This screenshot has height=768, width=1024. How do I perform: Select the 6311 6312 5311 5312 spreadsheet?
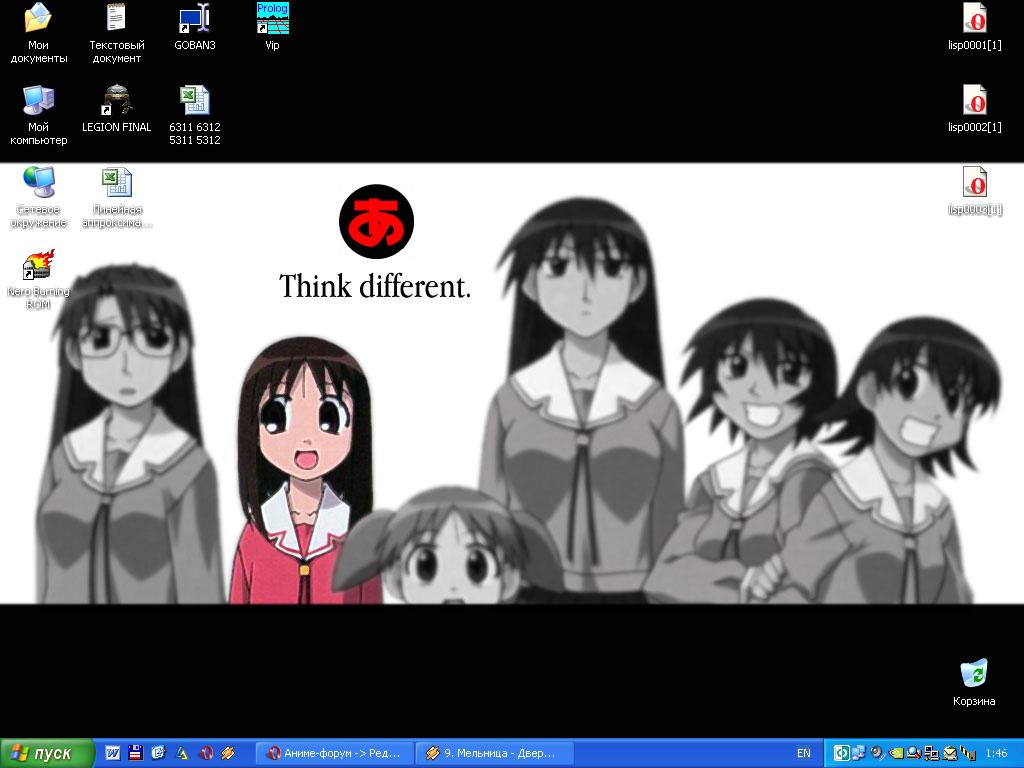(x=195, y=115)
